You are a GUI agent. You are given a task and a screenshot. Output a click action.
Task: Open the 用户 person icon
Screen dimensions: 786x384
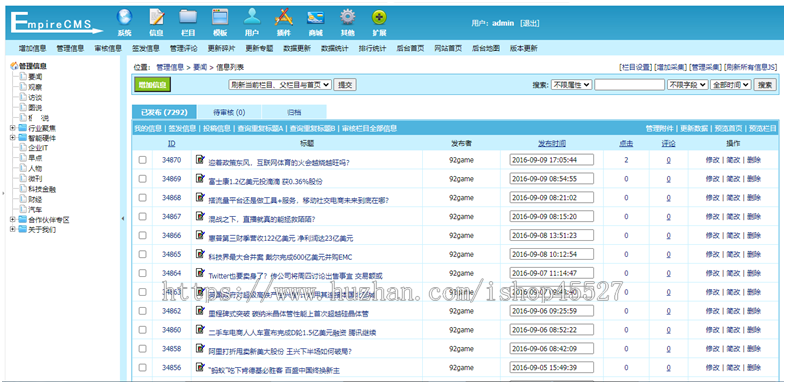tap(252, 18)
